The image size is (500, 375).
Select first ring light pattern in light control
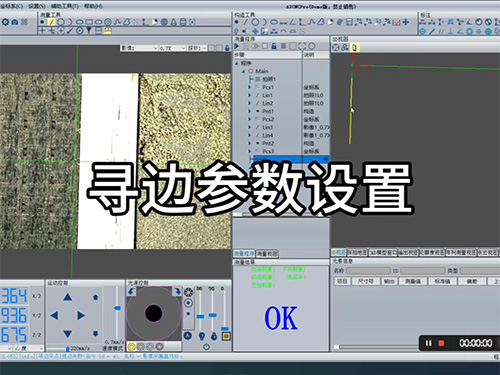click(132, 347)
